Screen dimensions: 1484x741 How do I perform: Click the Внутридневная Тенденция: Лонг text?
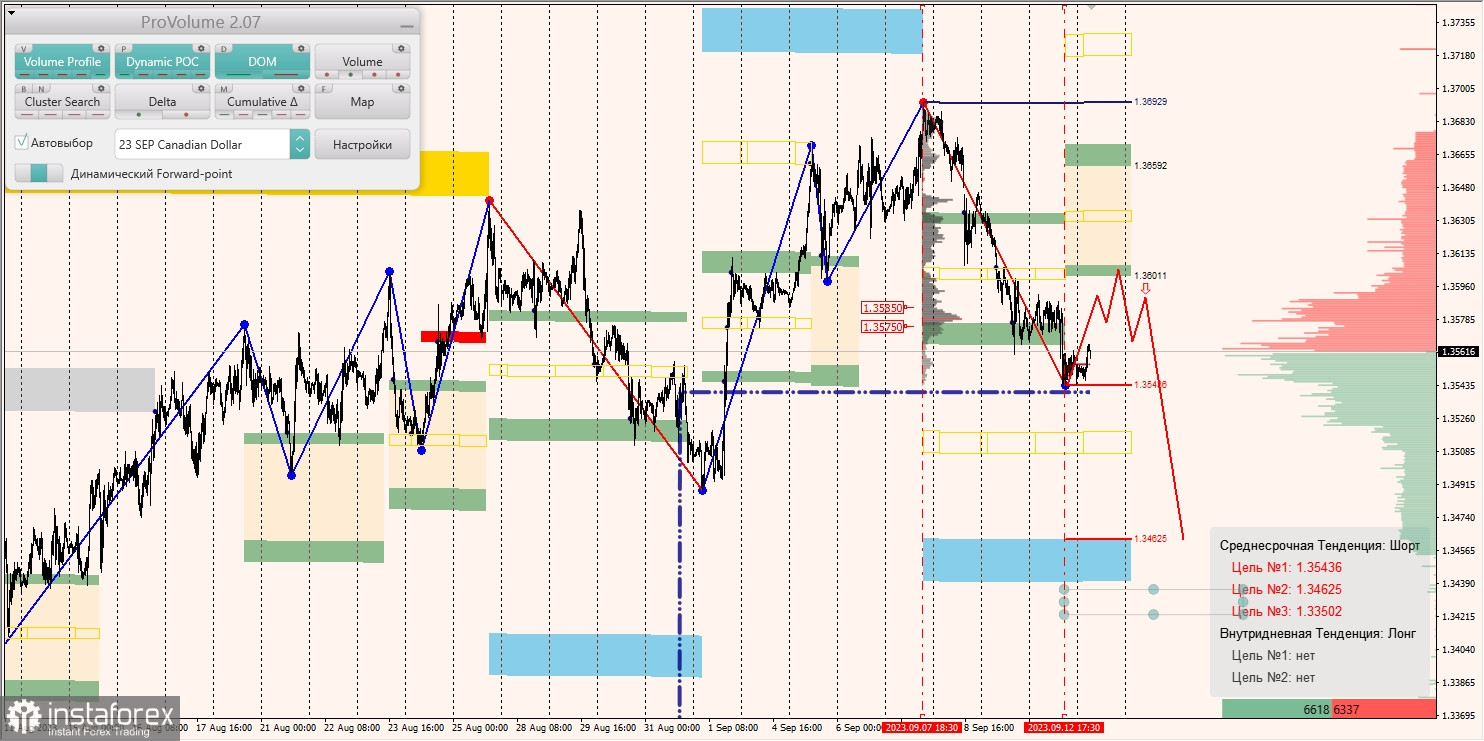coord(1317,633)
